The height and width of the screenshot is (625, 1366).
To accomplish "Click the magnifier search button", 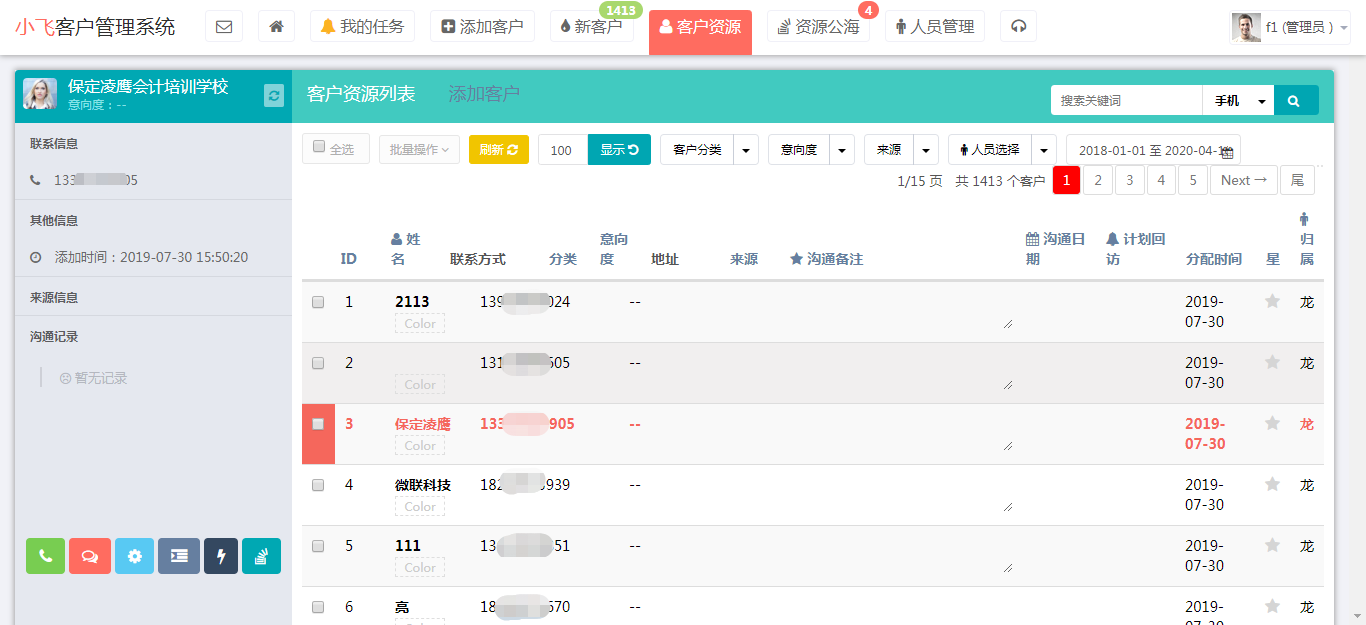I will (1295, 101).
